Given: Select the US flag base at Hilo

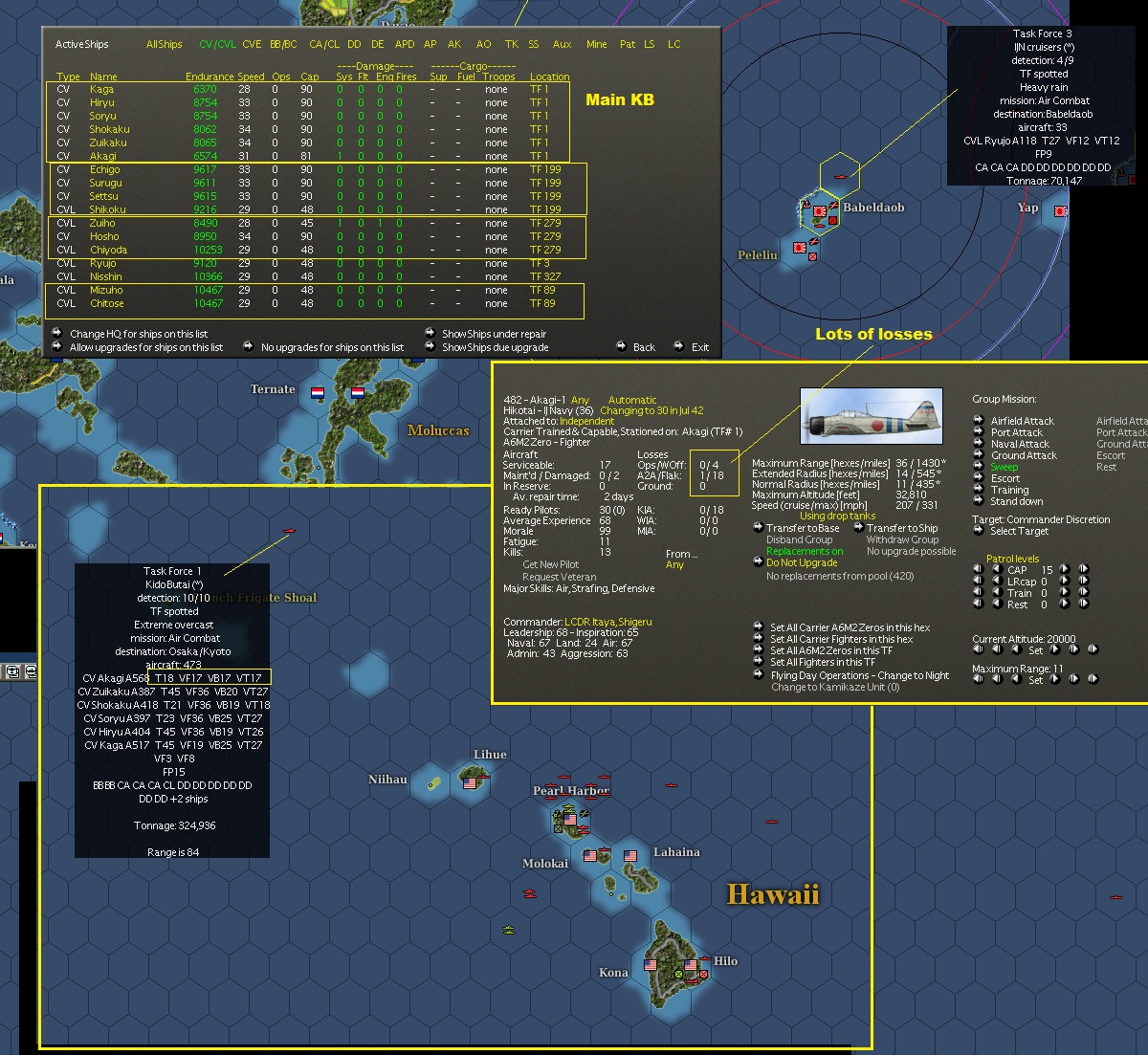Looking at the screenshot, I should [x=691, y=965].
